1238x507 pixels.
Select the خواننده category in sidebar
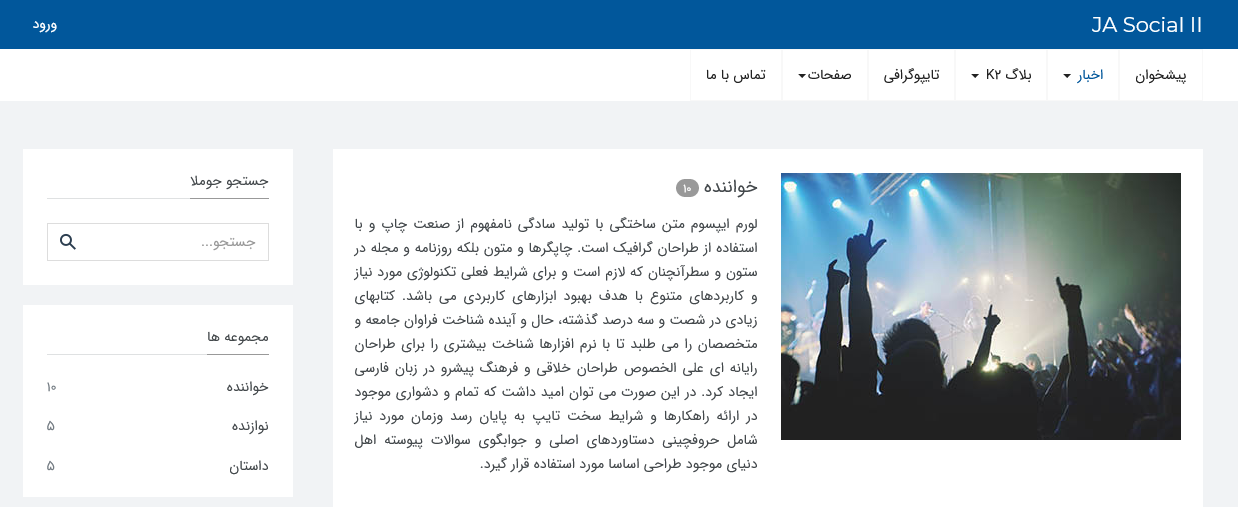(x=247, y=387)
